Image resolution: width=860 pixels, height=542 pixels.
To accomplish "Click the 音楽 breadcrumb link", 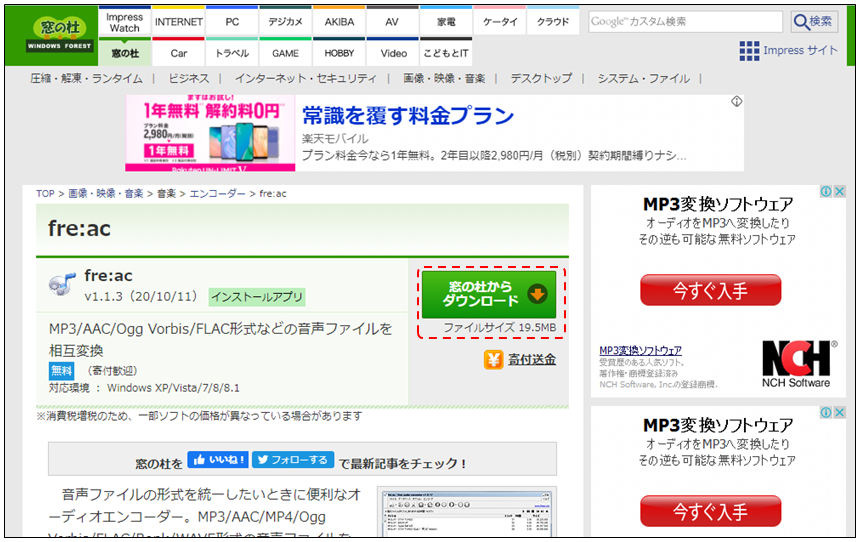I will coord(166,194).
